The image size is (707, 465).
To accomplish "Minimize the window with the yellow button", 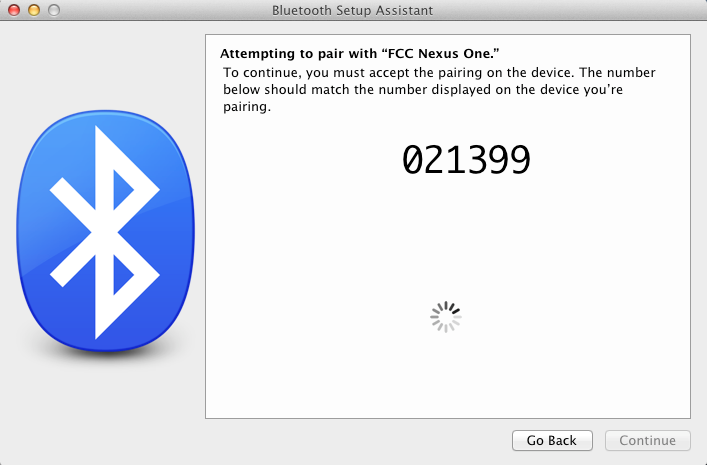I will coord(34,10).
